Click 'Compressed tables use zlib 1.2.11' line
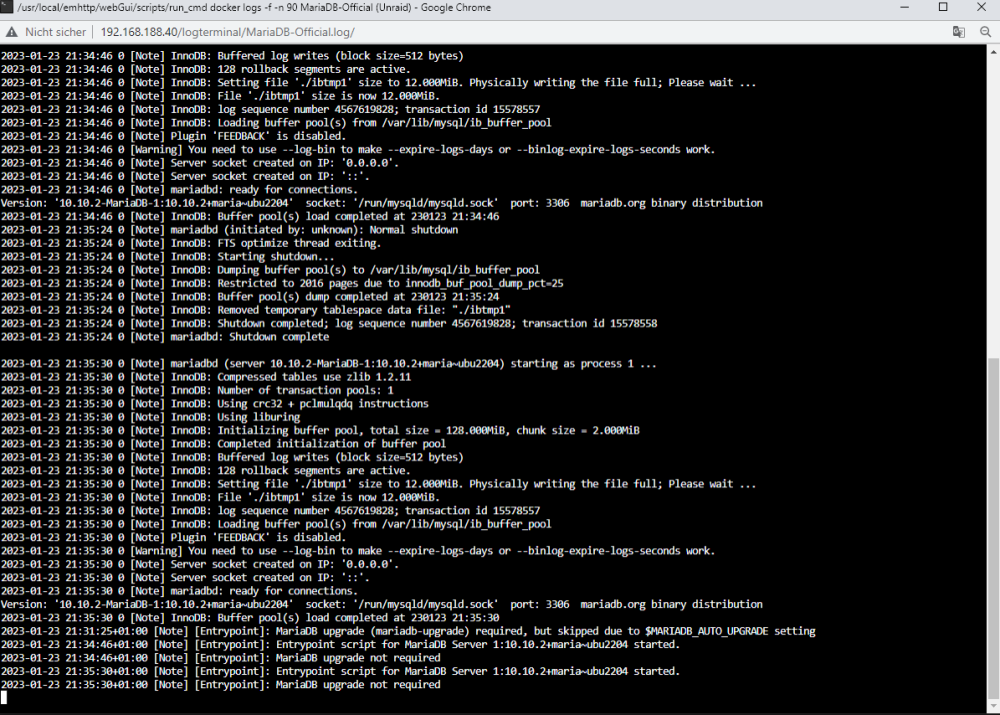This screenshot has width=1000, height=715. 206,377
